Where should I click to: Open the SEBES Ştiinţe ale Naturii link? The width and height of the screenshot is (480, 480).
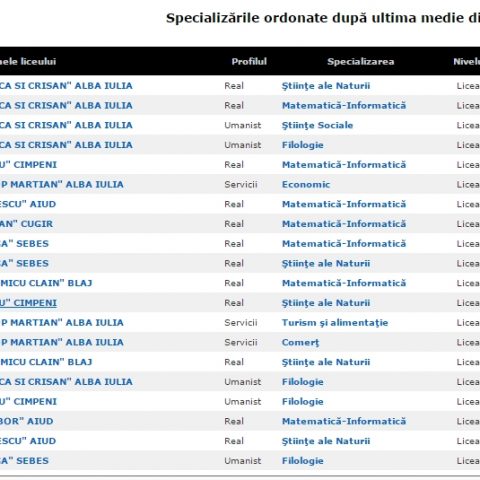click(x=326, y=263)
